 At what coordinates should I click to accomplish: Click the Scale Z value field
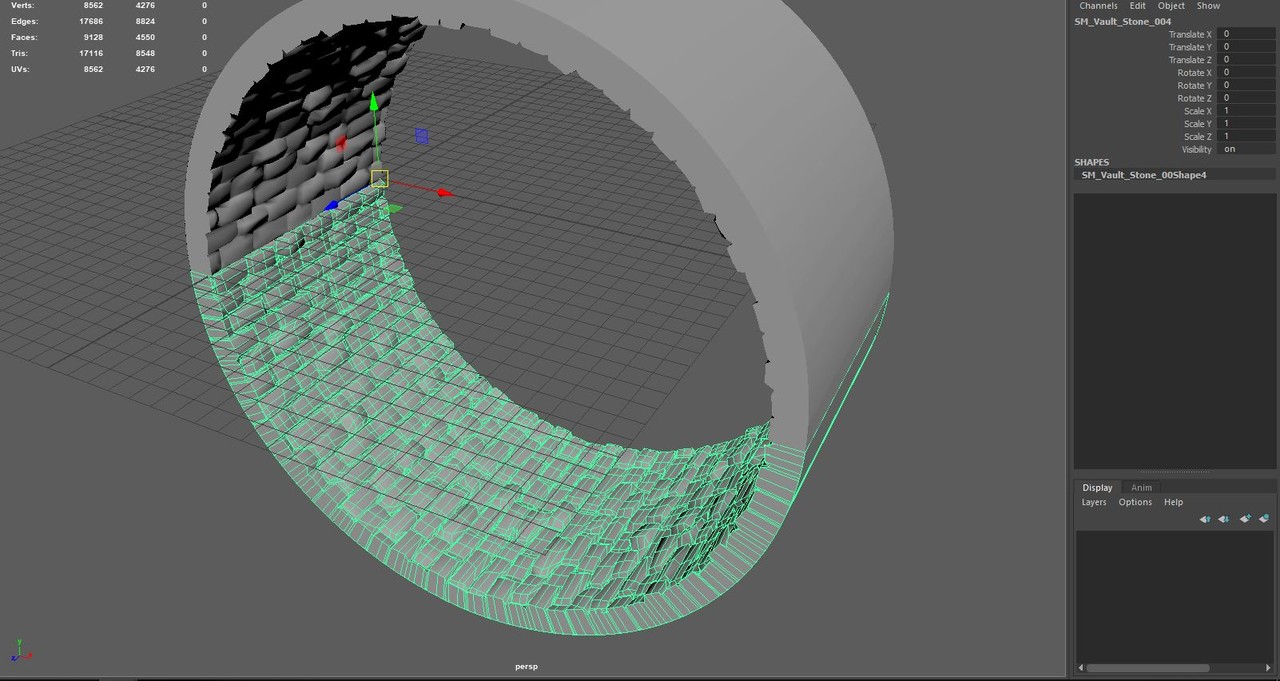coord(1245,137)
